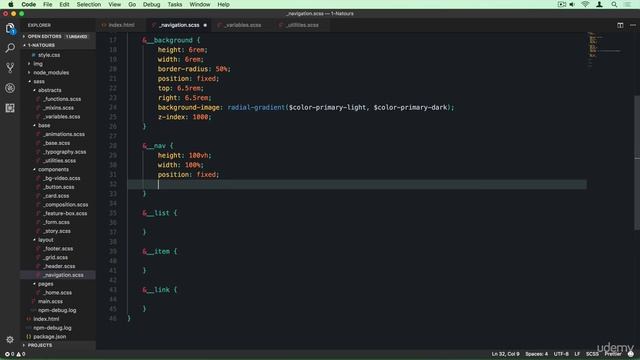Open the Search view in activity bar

click(10, 48)
